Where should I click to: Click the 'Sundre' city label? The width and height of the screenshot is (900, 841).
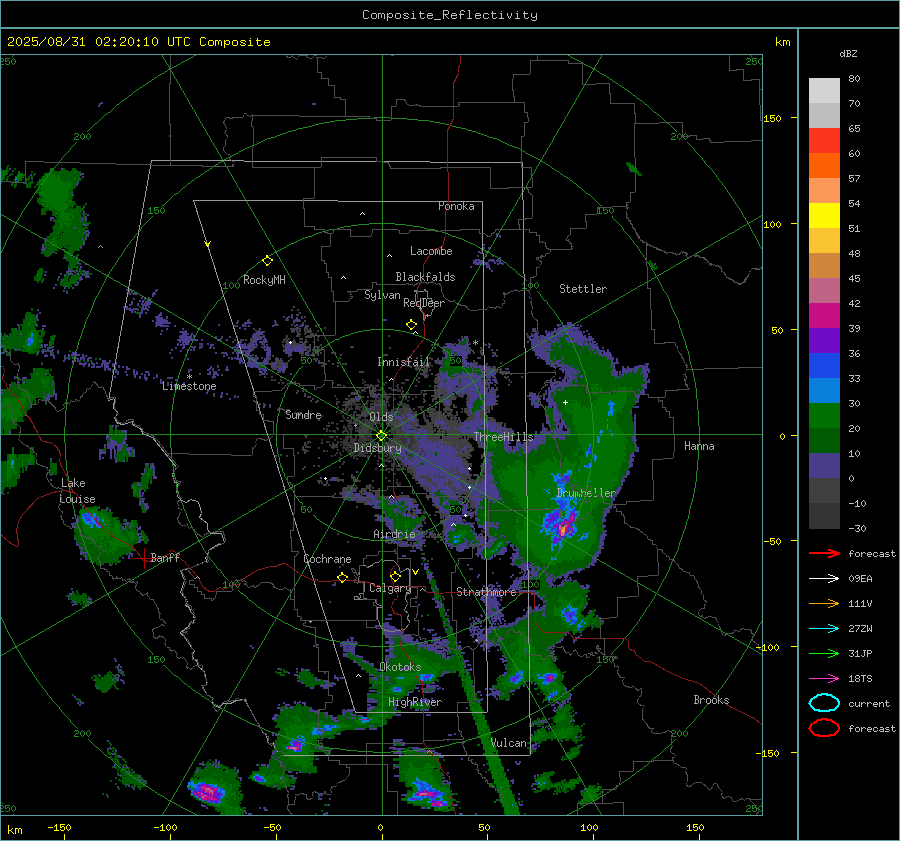click(x=303, y=414)
